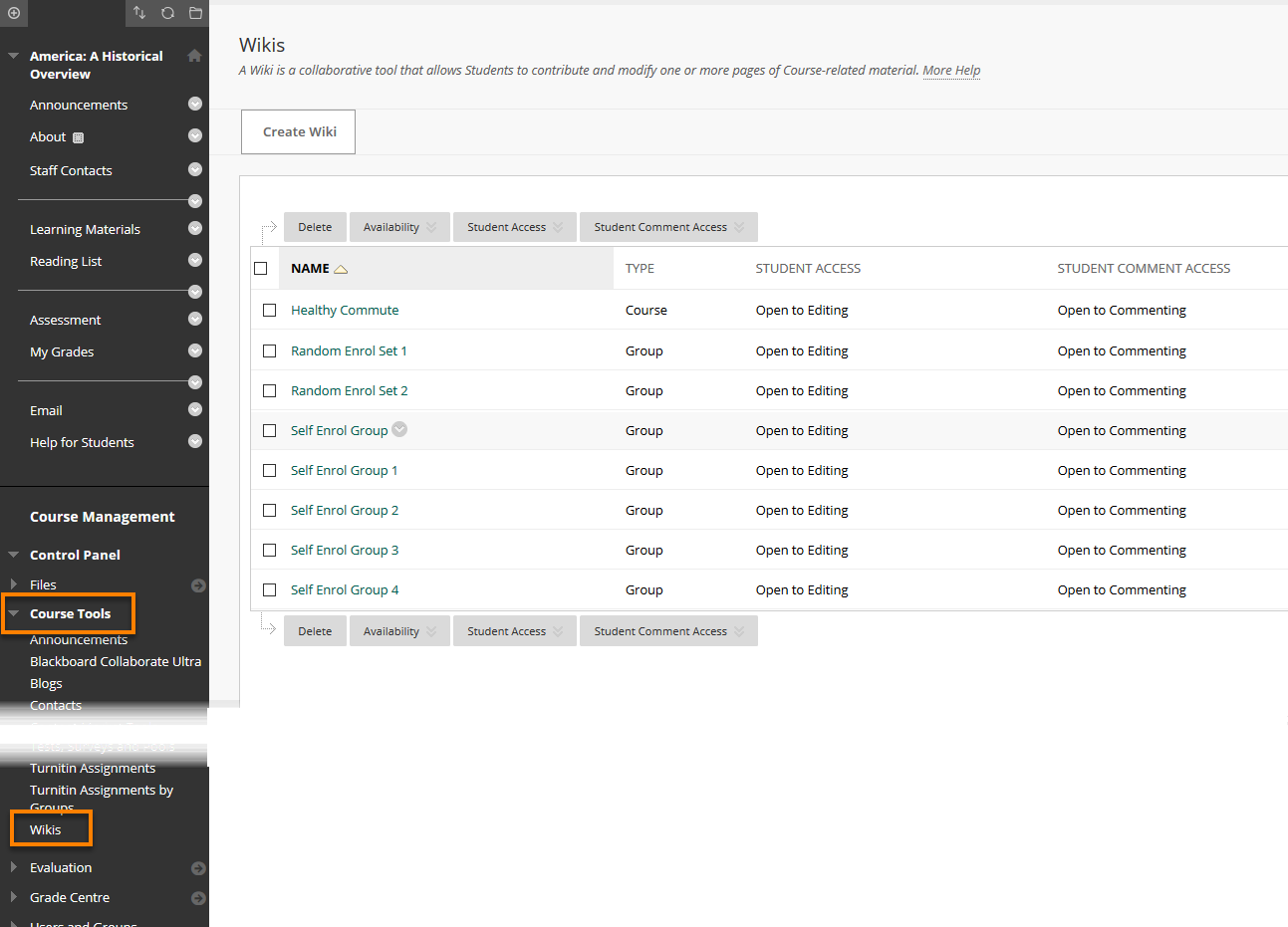This screenshot has height=927, width=1288.
Task: Open the Self Enrol Group 3 wiki
Action: [x=345, y=550]
